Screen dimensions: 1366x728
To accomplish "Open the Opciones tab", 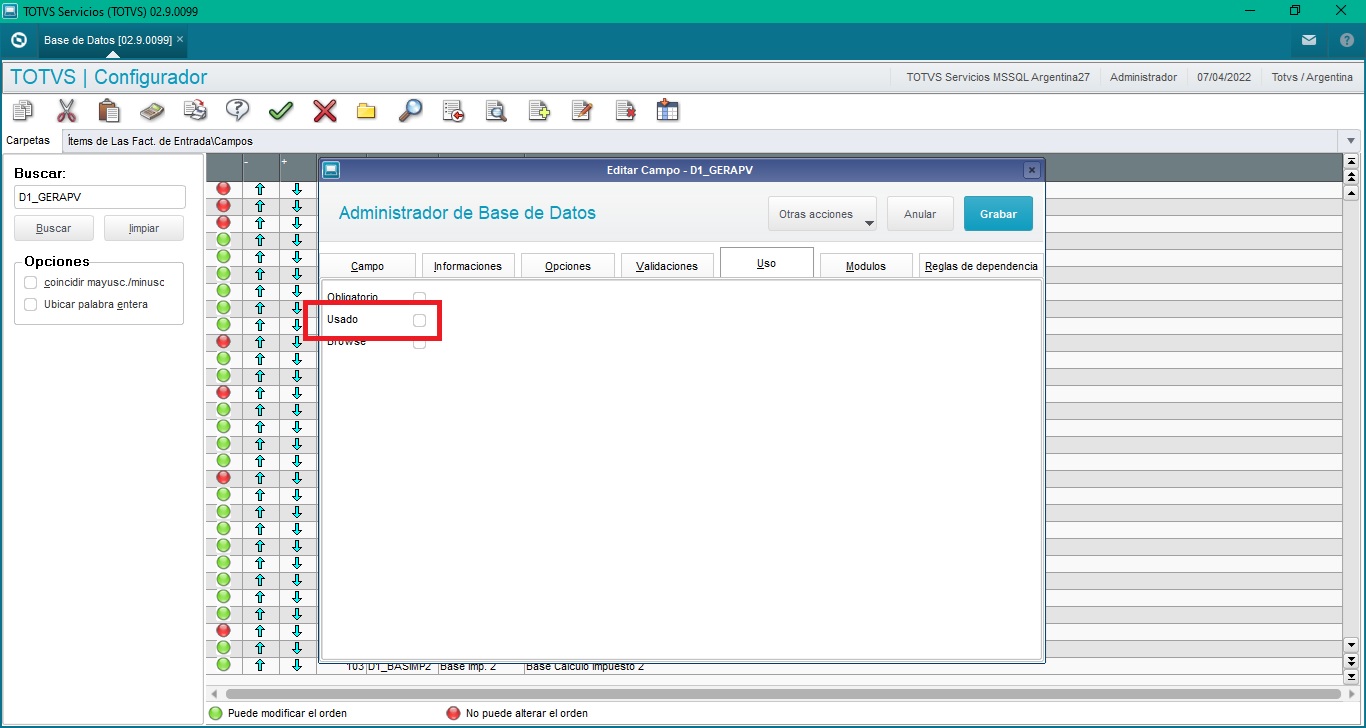I will [567, 266].
